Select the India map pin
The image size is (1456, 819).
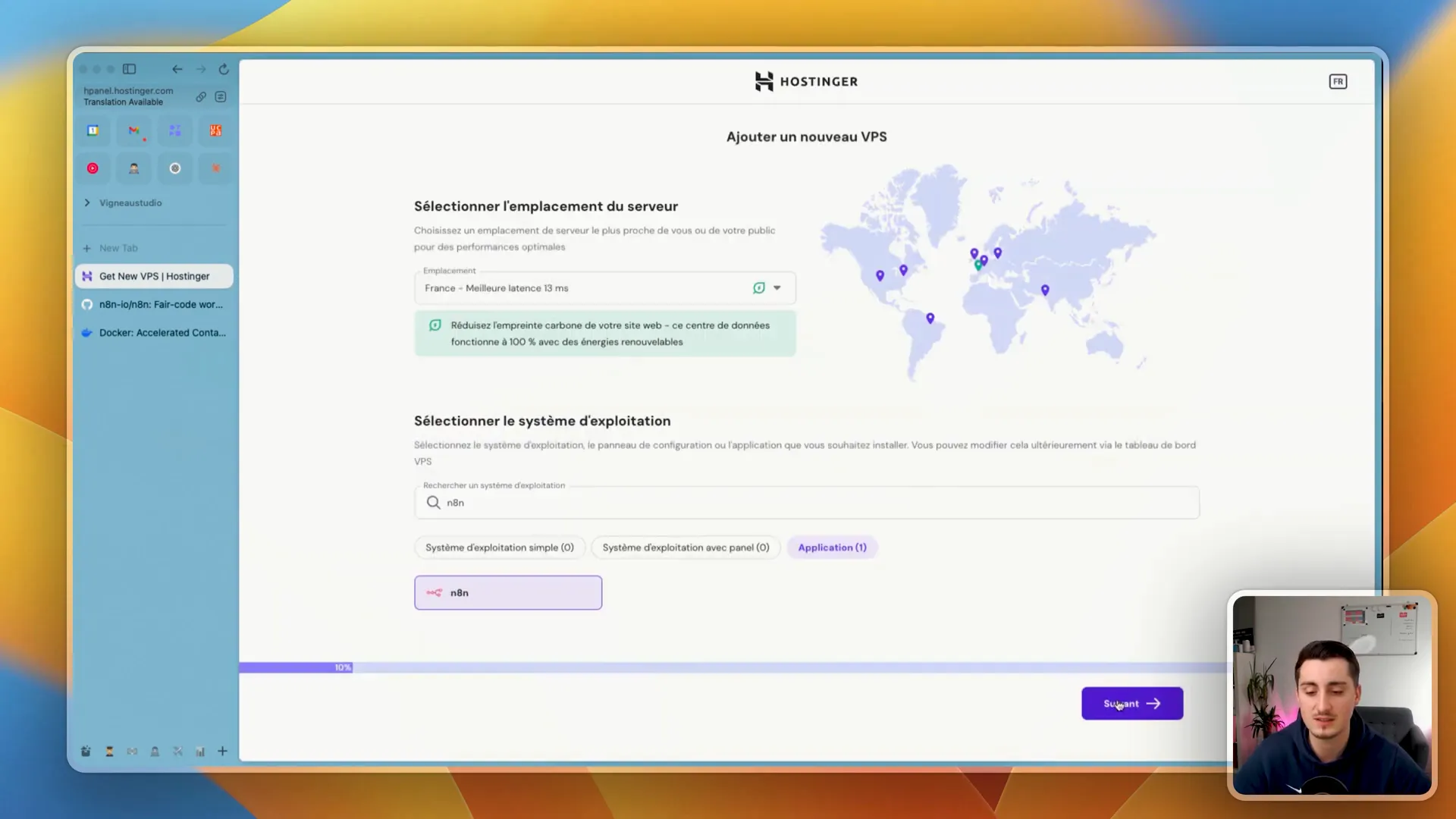pos(1045,290)
